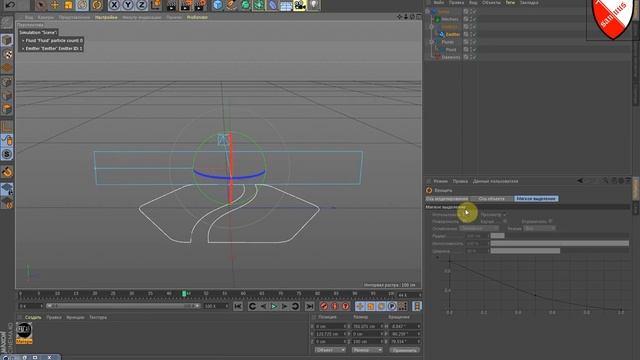Open the Render Settings icon

pos(200,5)
